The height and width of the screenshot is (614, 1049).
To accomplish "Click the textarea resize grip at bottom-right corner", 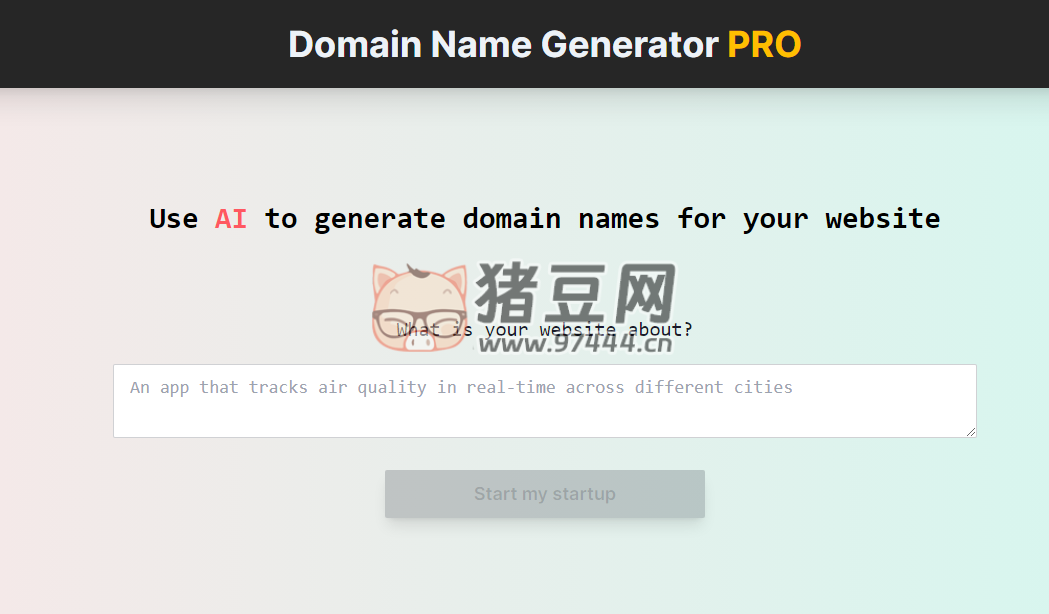I will [969, 430].
